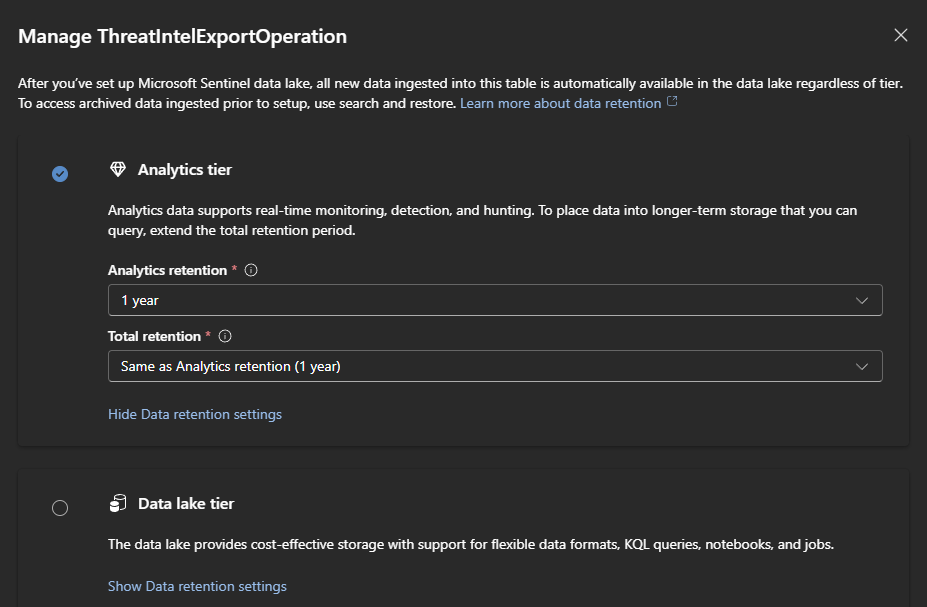Toggle the checked Analytics tier selection circle
The width and height of the screenshot is (927, 607).
[x=60, y=173]
